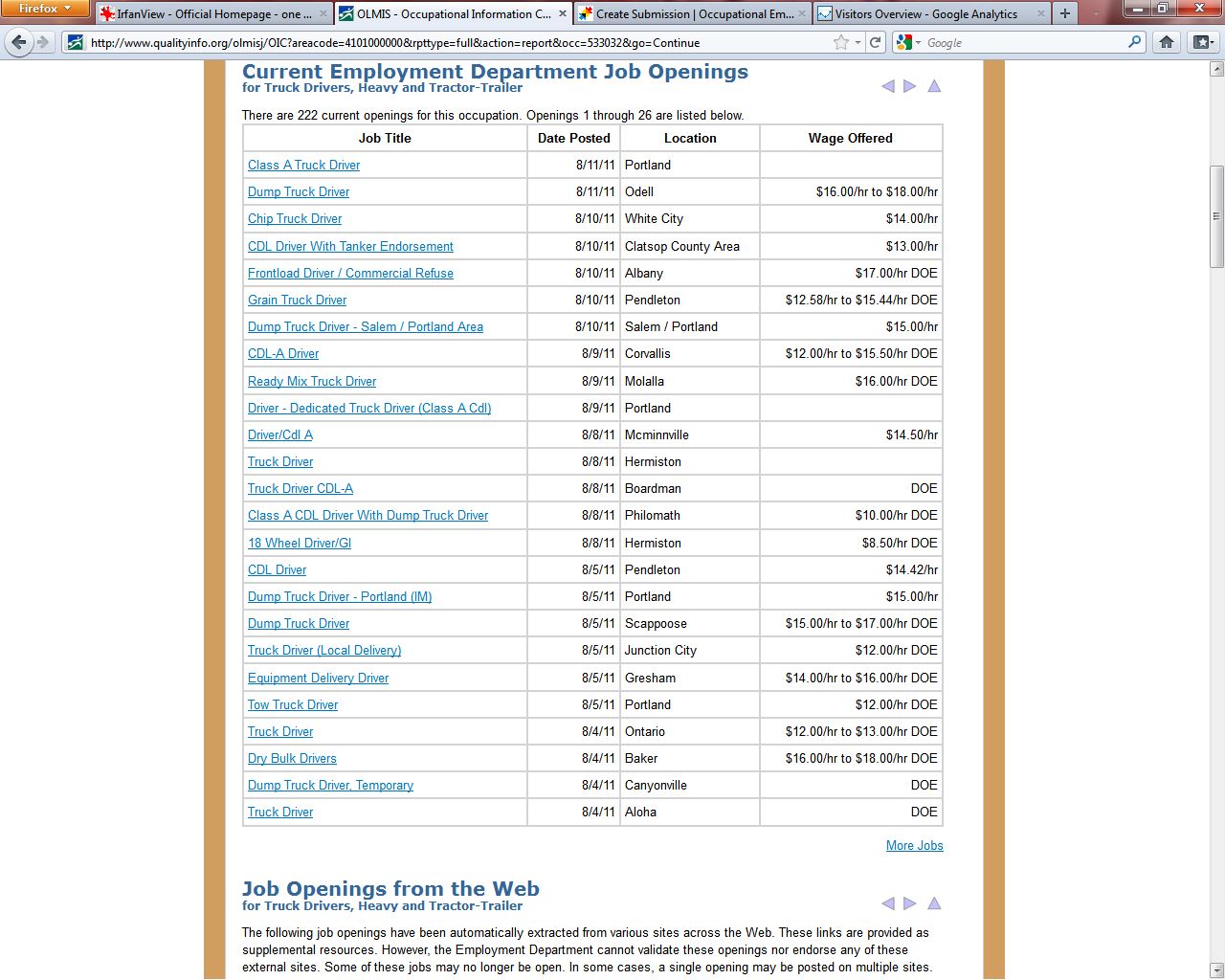Jump to next section arrow beside Current Employment heading
Image resolution: width=1225 pixels, height=980 pixels.
click(x=910, y=86)
